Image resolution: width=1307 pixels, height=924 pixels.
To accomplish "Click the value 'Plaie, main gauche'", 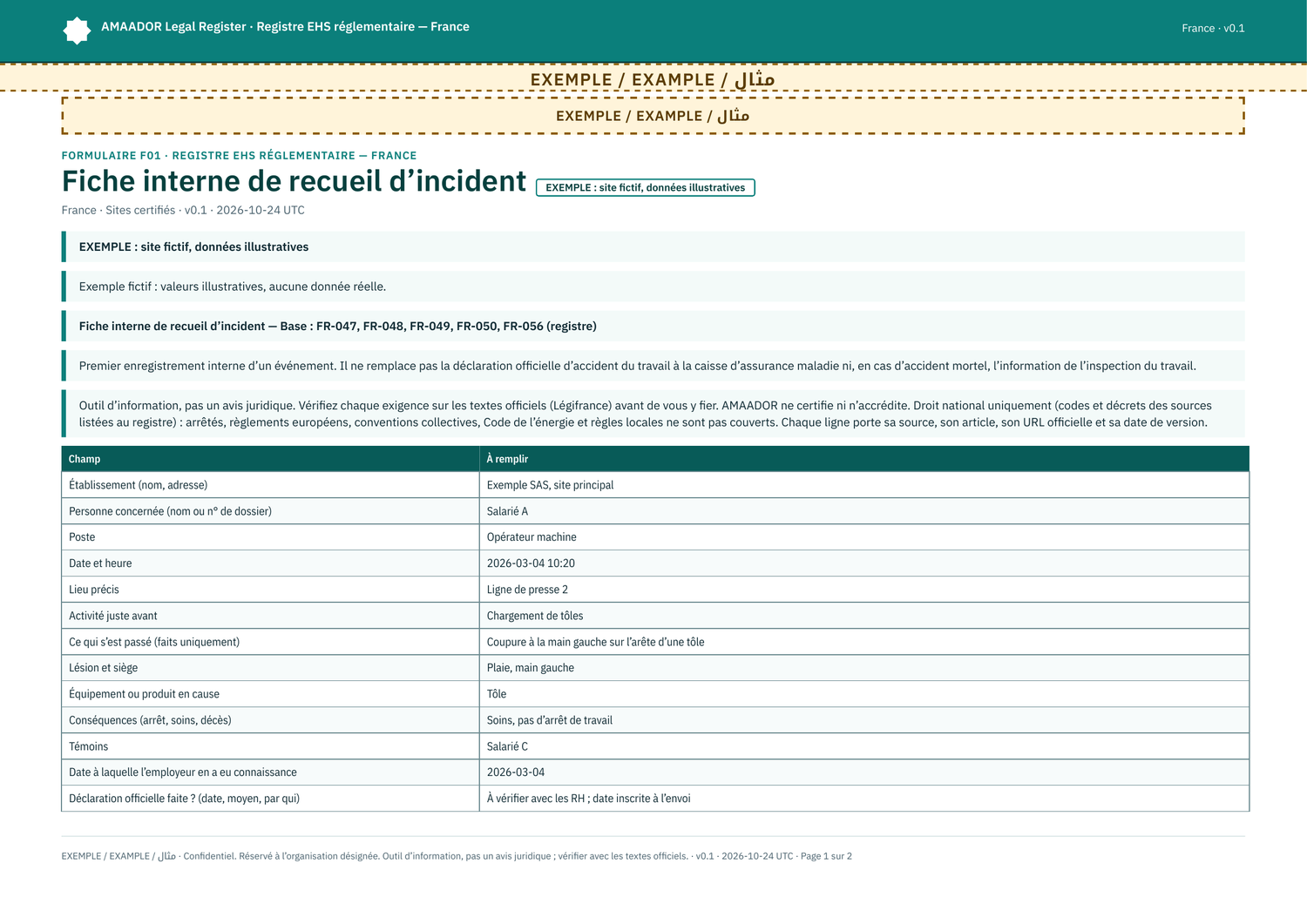I will click(531, 668).
